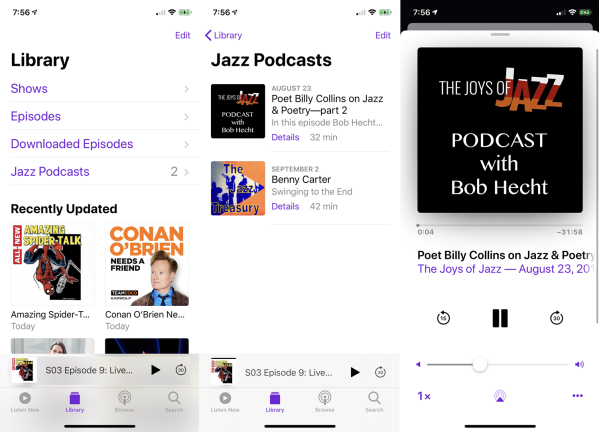
Task: Open Details for Poet Billy Collins episode
Action: pyautogui.click(x=285, y=137)
